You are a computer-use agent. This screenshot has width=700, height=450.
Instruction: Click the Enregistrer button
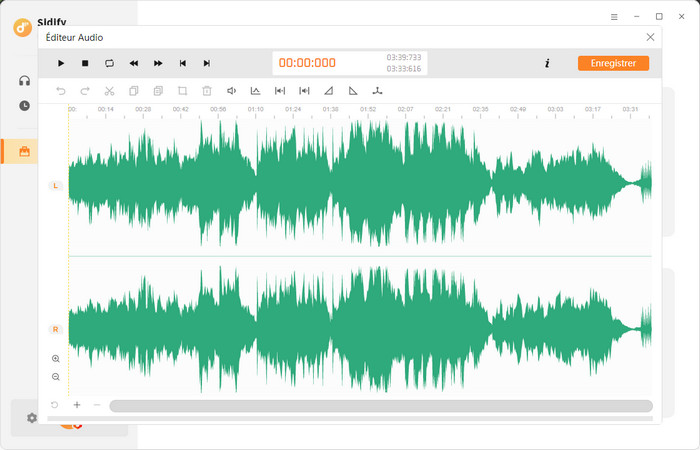pos(613,63)
